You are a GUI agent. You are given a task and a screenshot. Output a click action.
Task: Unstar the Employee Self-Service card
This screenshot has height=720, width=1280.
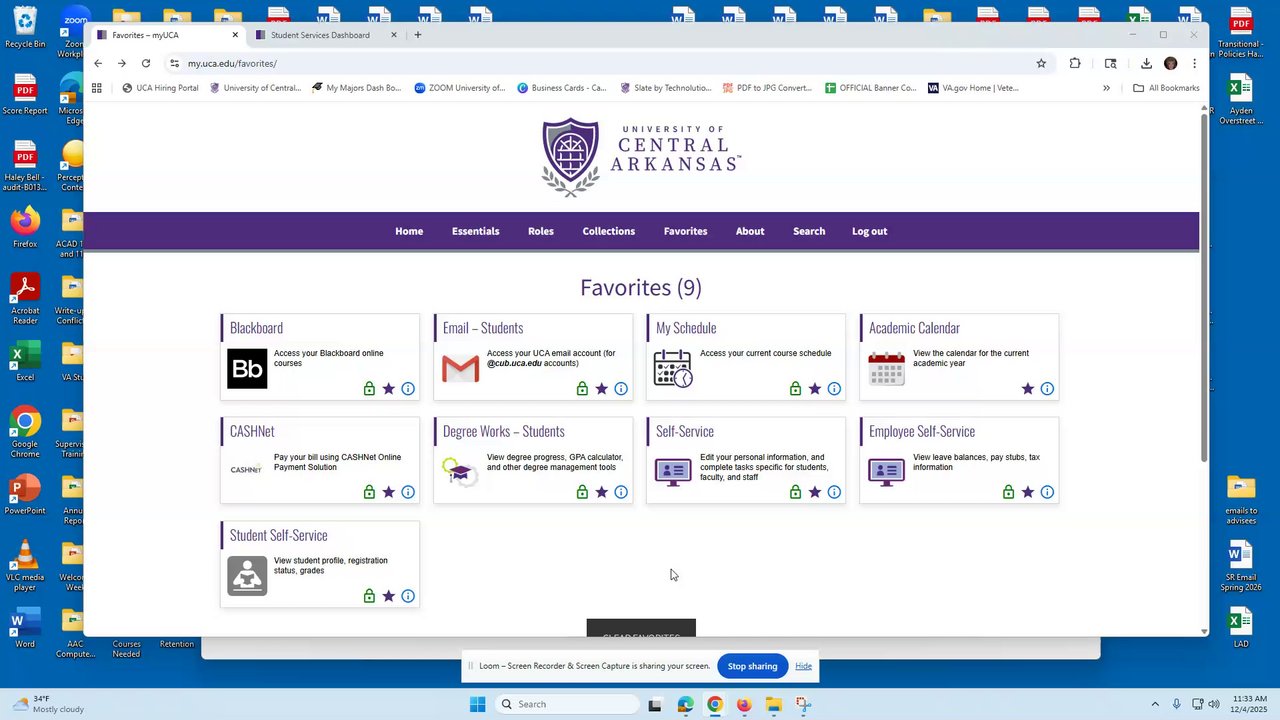[1027, 492]
